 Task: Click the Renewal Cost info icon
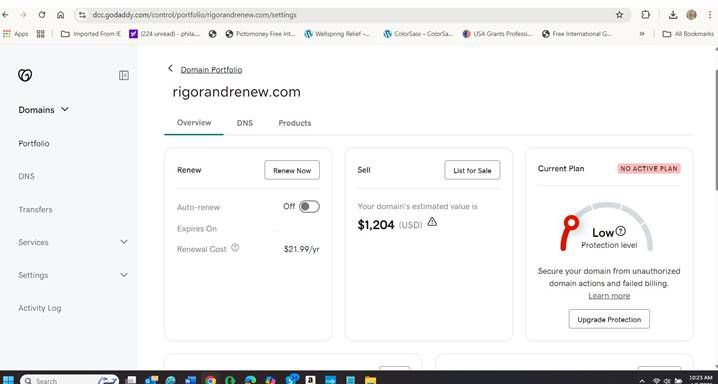tap(235, 248)
